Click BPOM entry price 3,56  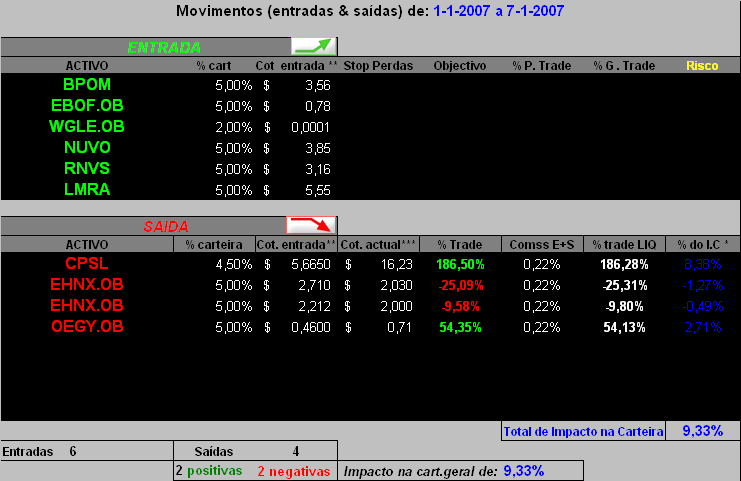tap(318, 85)
